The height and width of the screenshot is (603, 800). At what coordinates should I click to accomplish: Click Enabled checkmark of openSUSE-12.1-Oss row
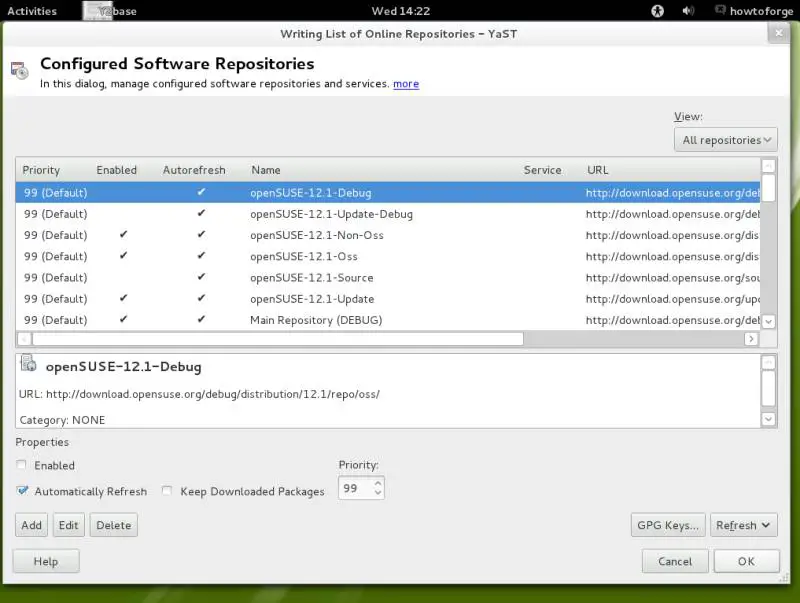(123, 256)
